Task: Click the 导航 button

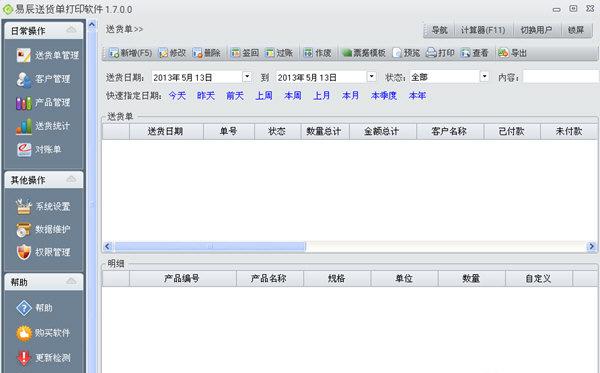Action: [x=439, y=30]
